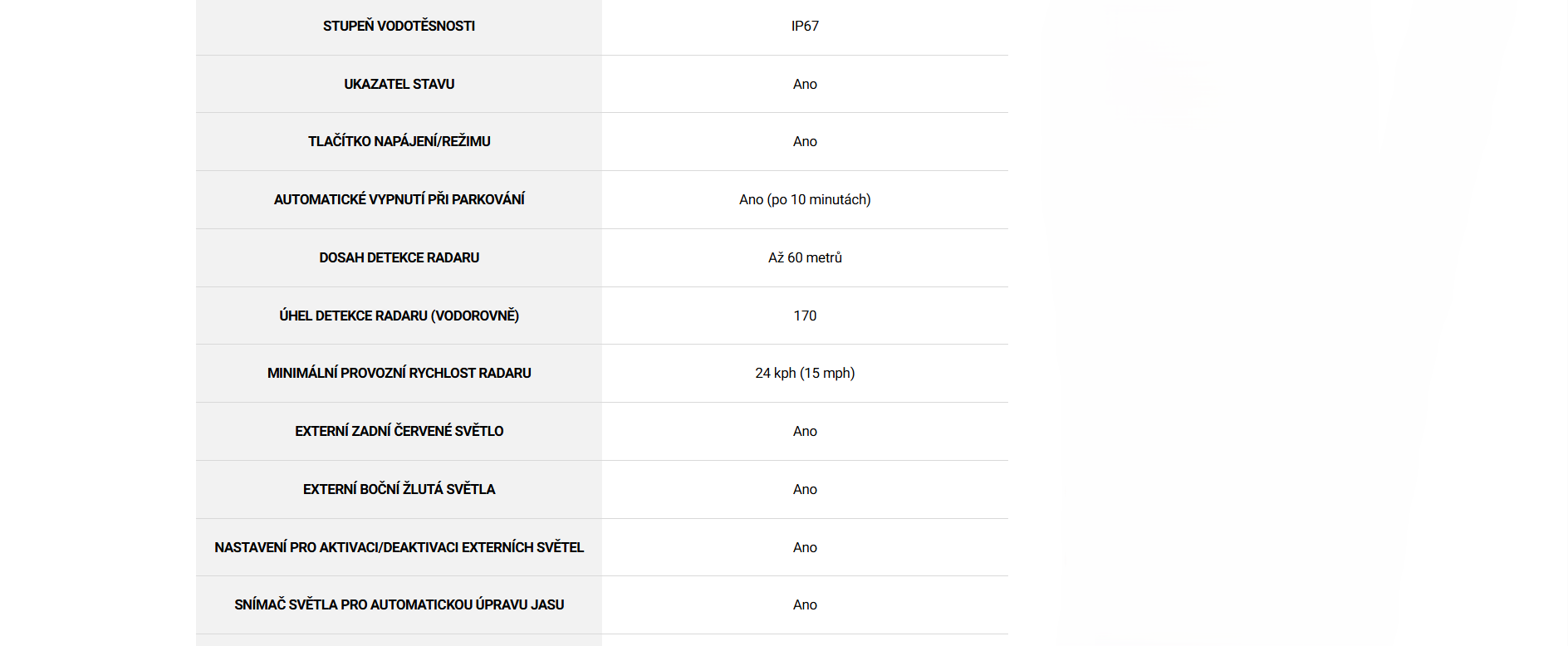Click Ano beside UKAZATEL STAVU
Viewport: 1568px width, 646px height.
pos(805,84)
